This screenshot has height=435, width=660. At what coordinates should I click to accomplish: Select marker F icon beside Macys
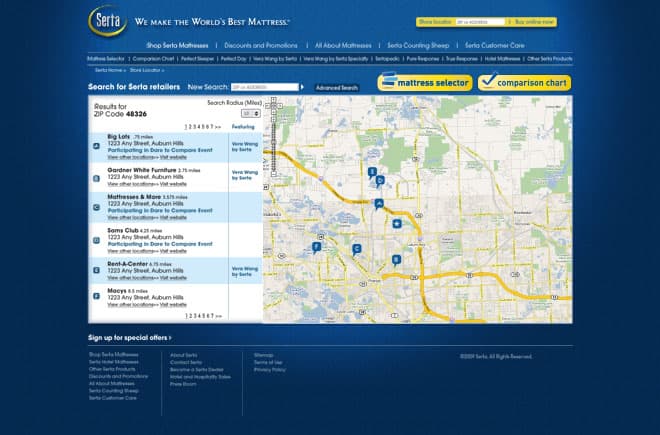[x=96, y=296]
